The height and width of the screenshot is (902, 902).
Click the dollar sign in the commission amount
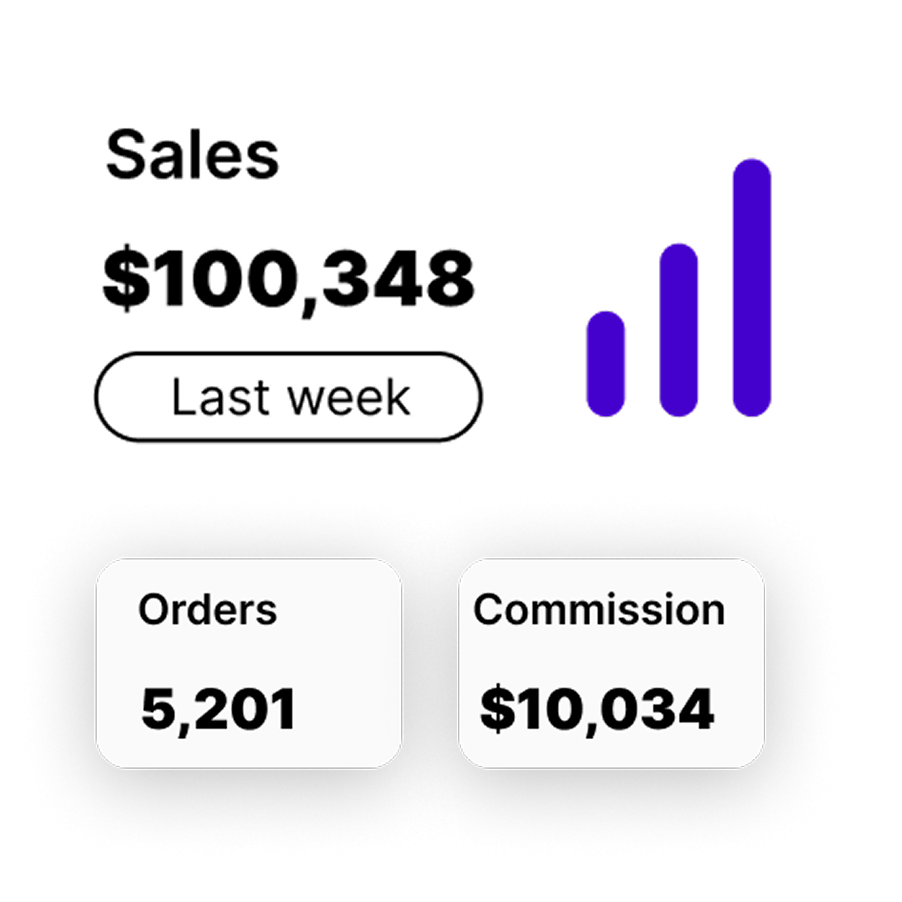(x=495, y=709)
